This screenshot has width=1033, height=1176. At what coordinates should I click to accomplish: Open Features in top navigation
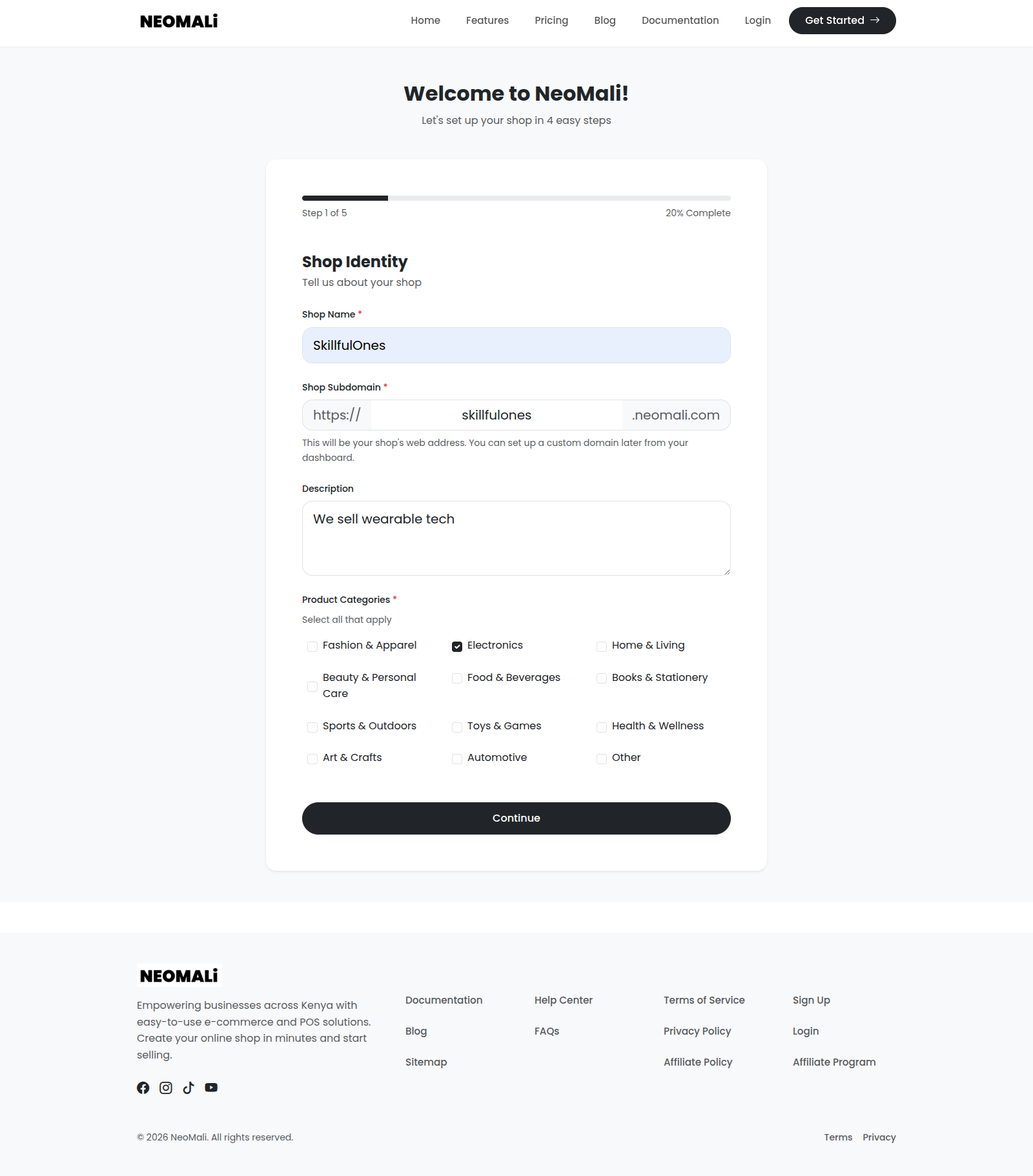click(487, 21)
